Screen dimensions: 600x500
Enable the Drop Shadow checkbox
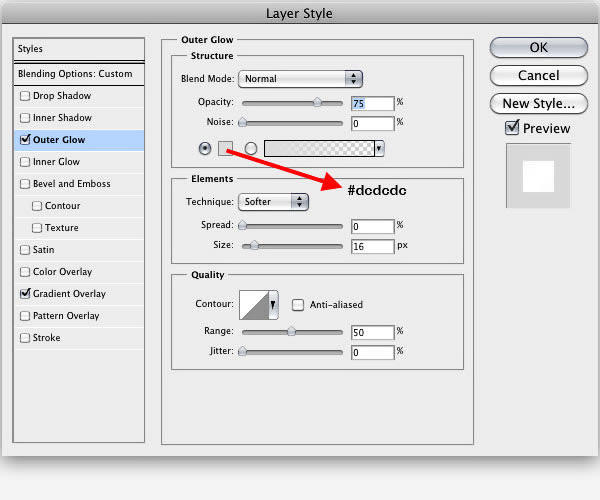pos(25,96)
